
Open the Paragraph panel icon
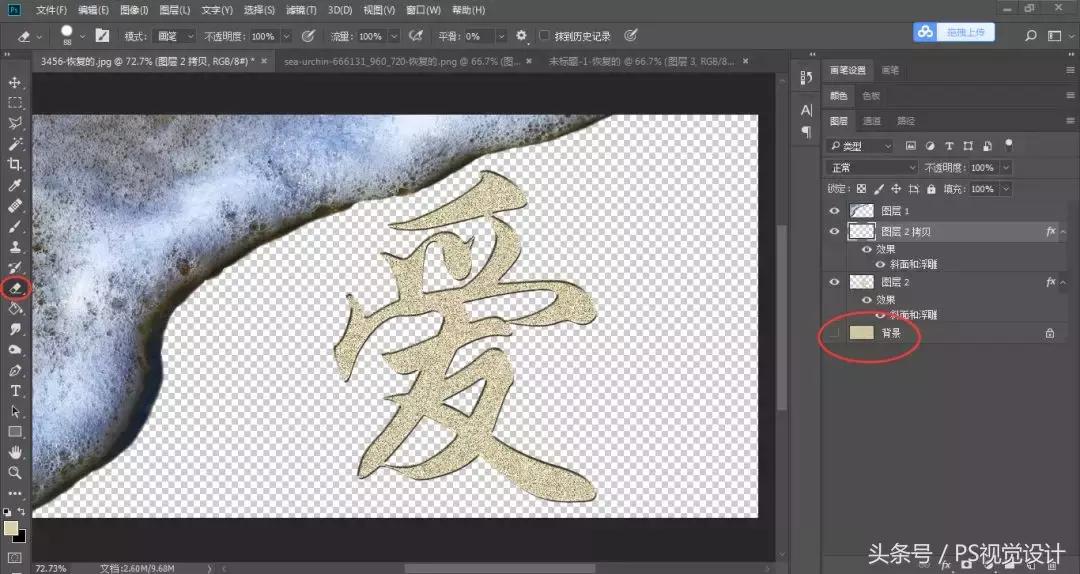(807, 131)
